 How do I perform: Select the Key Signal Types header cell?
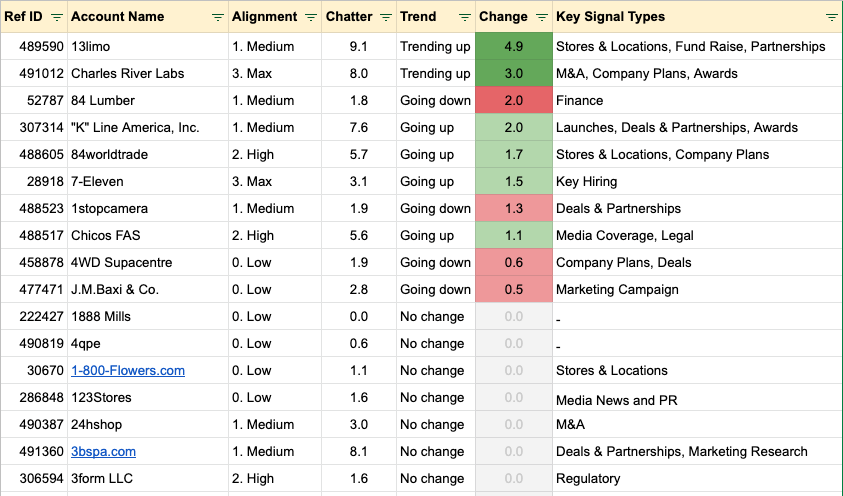pos(697,17)
